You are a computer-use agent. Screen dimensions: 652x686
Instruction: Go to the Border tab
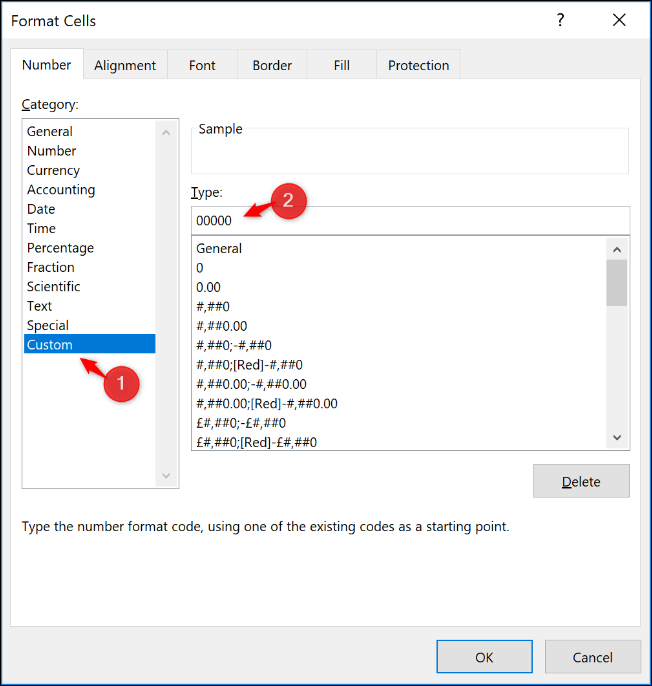pos(272,65)
